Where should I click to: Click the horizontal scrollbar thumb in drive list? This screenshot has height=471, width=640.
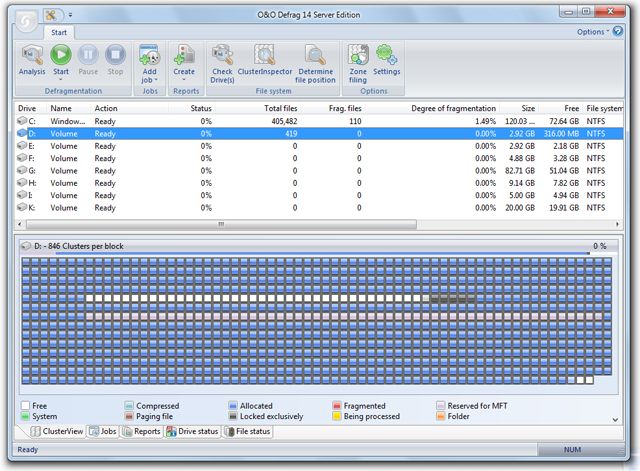tap(221, 224)
